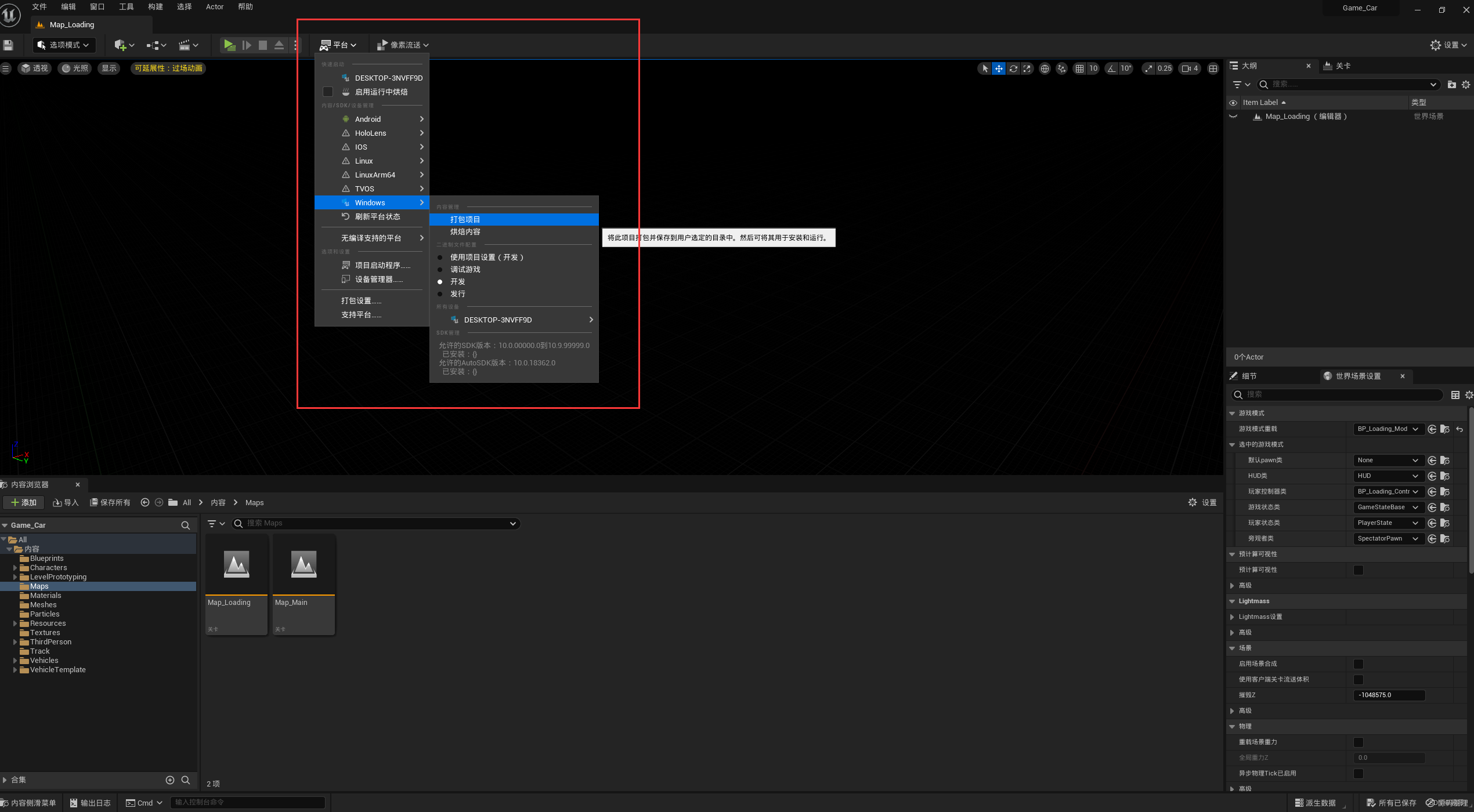This screenshot has height=812, width=1474.
Task: Enable the cook on the fly checkbox
Action: pos(328,92)
